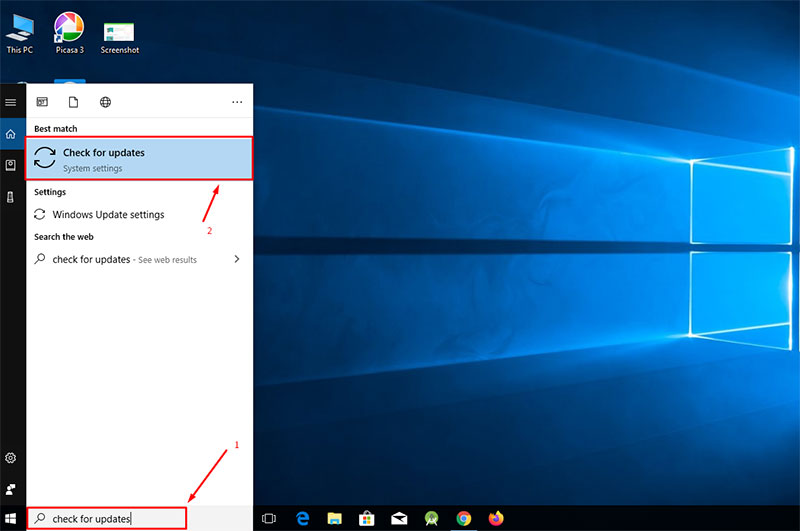Open the green Android icon app on taskbar
Viewport: 800px width, 531px height.
click(x=432, y=519)
